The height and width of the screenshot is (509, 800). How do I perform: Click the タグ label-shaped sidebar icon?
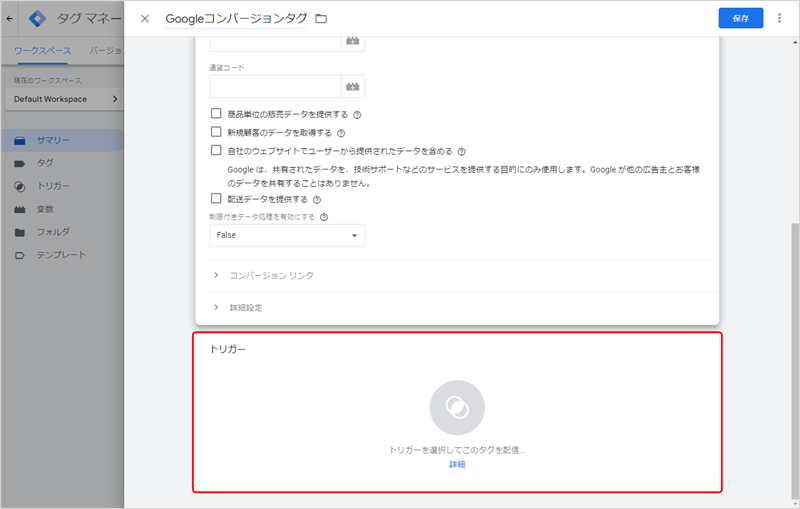click(x=19, y=164)
